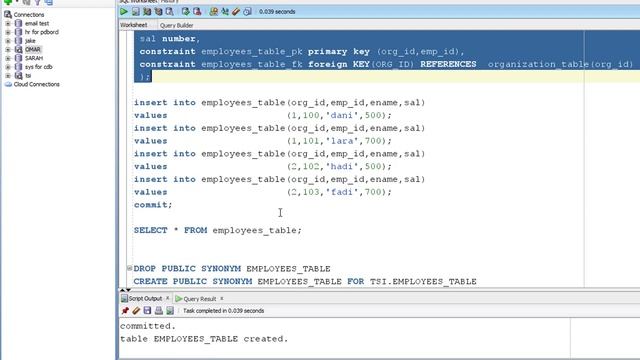Viewport: 640px width, 360px height.
Task: Pin the Script Output panel
Action: pyautogui.click(x=125, y=311)
